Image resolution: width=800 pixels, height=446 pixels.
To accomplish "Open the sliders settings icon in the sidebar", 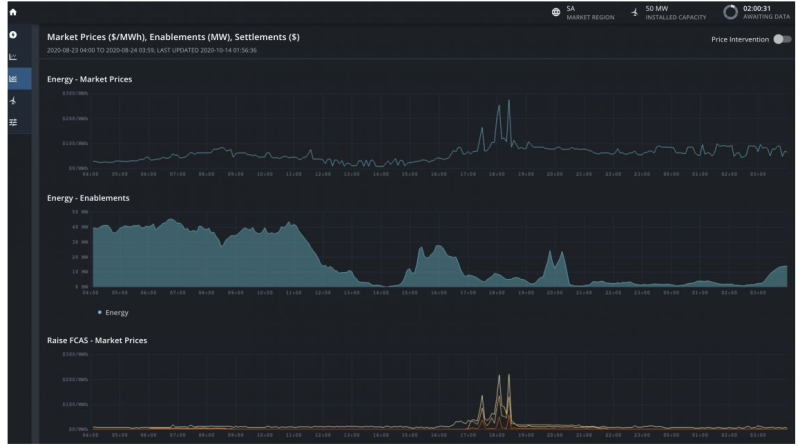I will 15,123.
